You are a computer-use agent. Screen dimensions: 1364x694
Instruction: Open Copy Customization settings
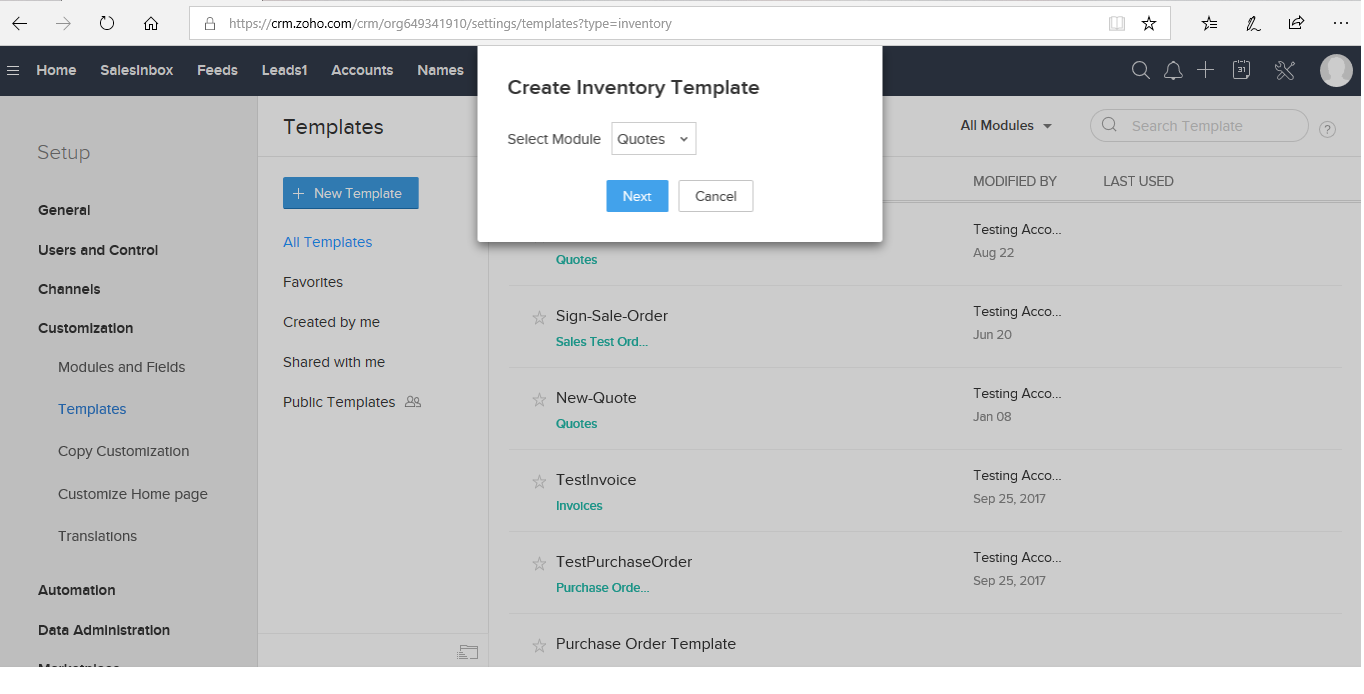pyautogui.click(x=124, y=451)
